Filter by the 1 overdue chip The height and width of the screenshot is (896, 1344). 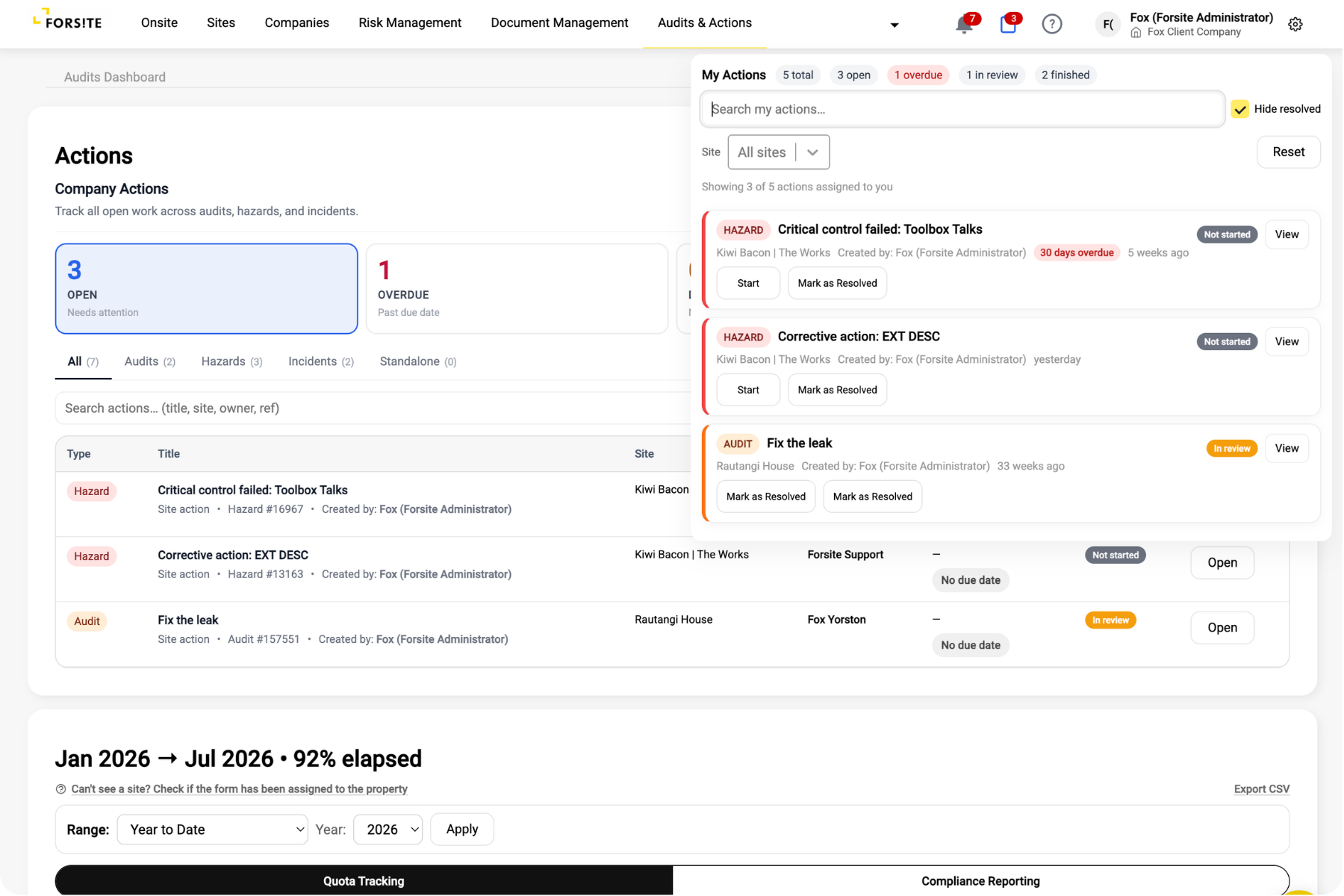pos(918,75)
